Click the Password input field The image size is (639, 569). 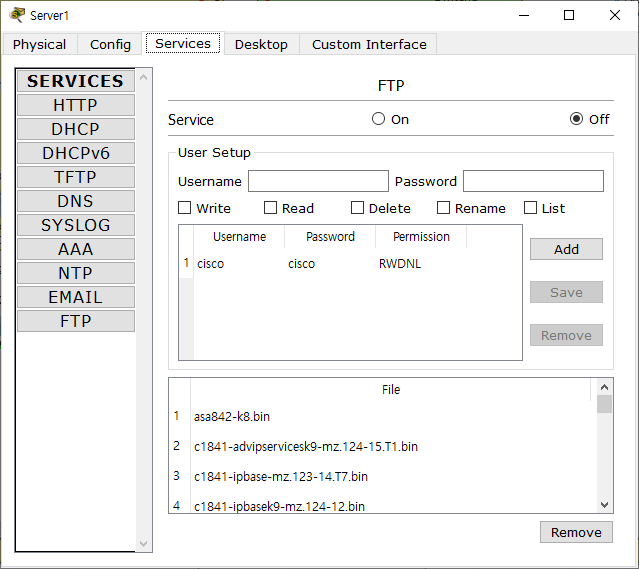pyautogui.click(x=533, y=181)
